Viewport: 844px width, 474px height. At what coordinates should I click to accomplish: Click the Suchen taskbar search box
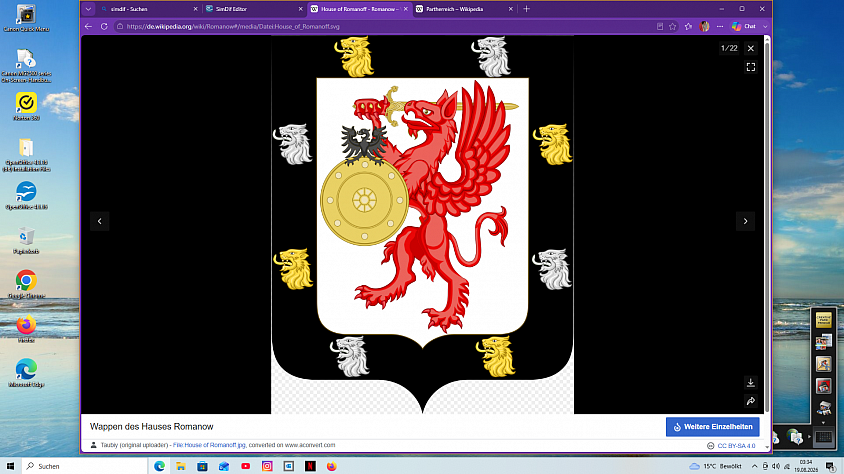[85, 466]
